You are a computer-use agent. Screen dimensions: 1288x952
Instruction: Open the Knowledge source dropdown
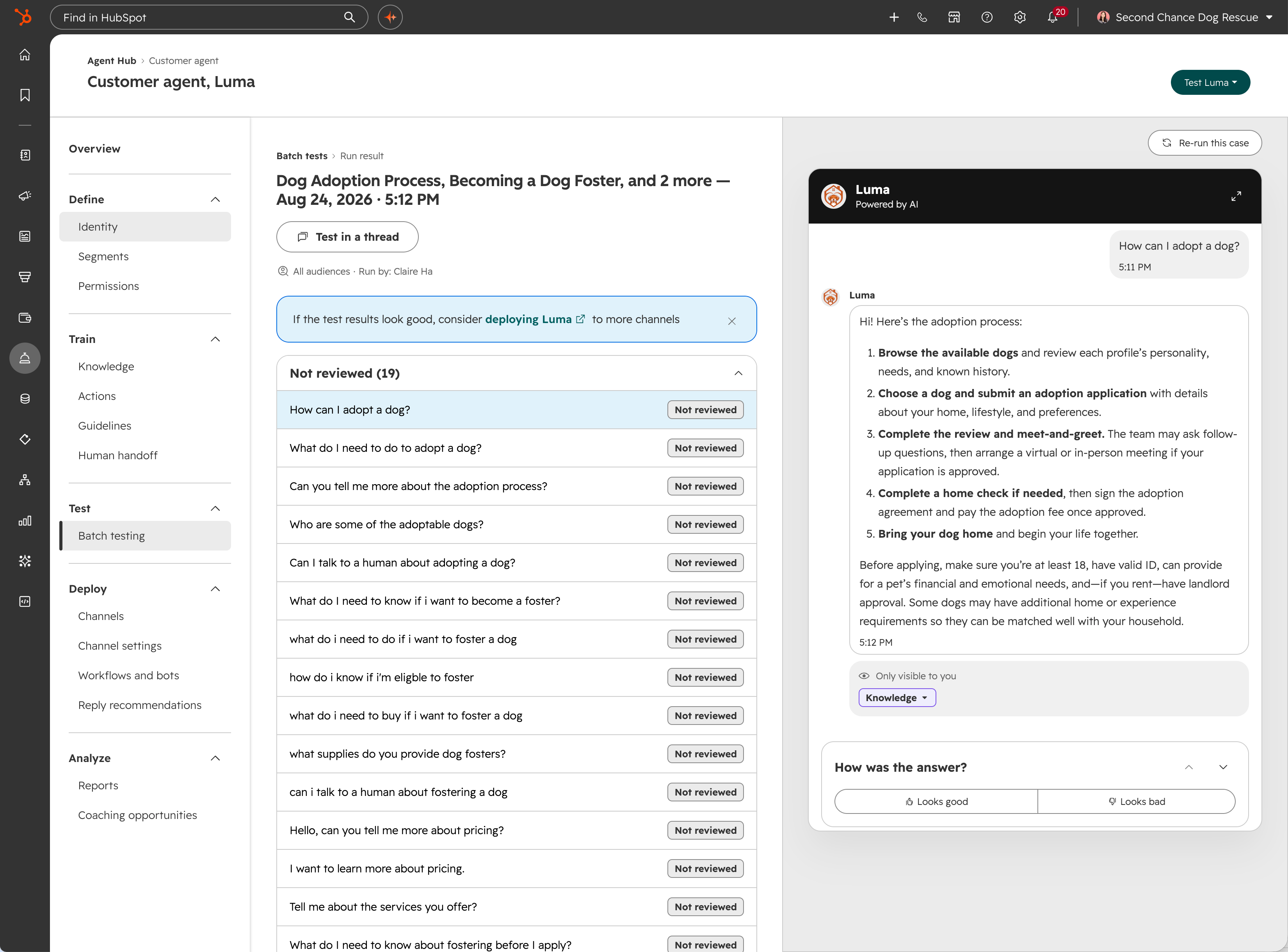pos(897,698)
